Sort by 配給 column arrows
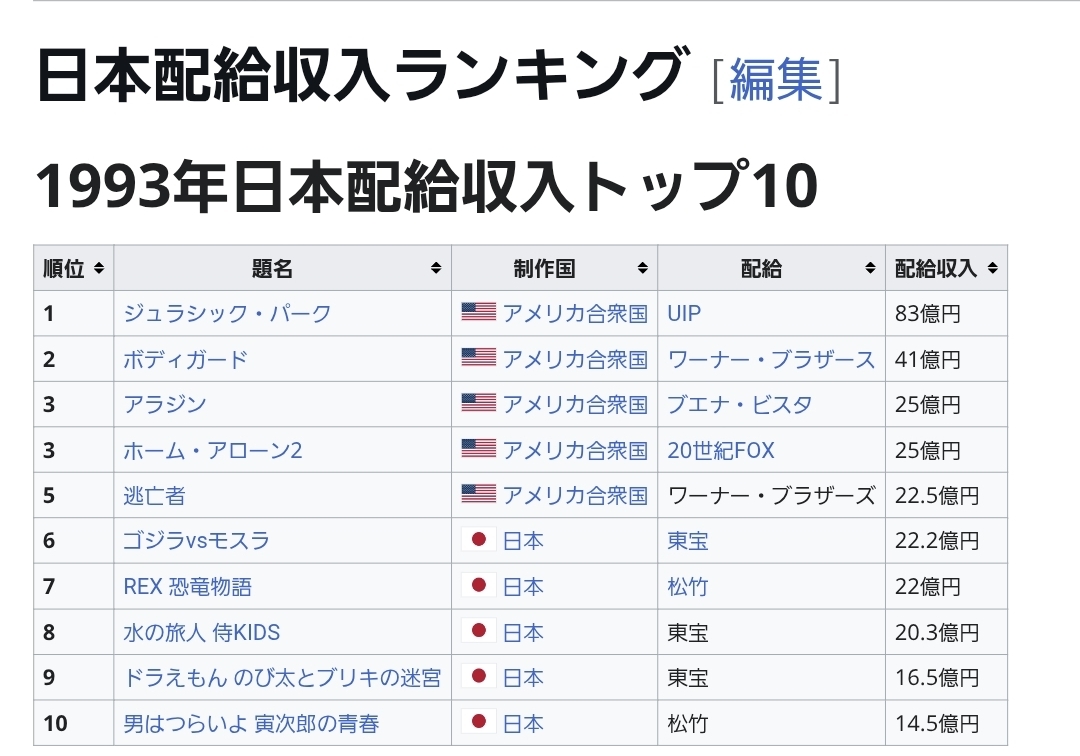This screenshot has height=756, width=1080. pos(869,268)
